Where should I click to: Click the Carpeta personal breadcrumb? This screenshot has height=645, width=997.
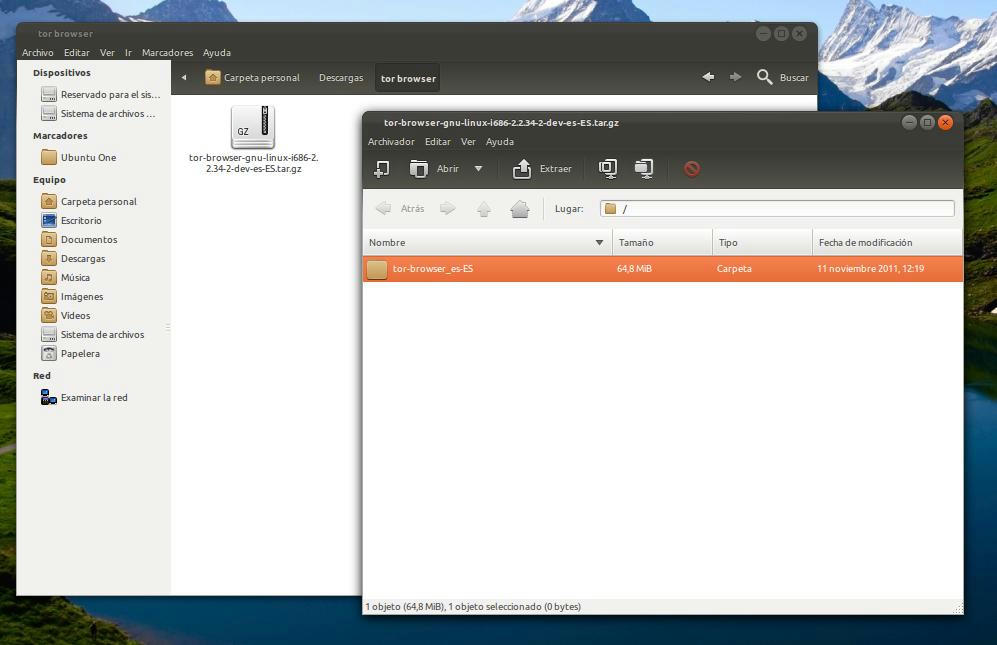coord(252,78)
